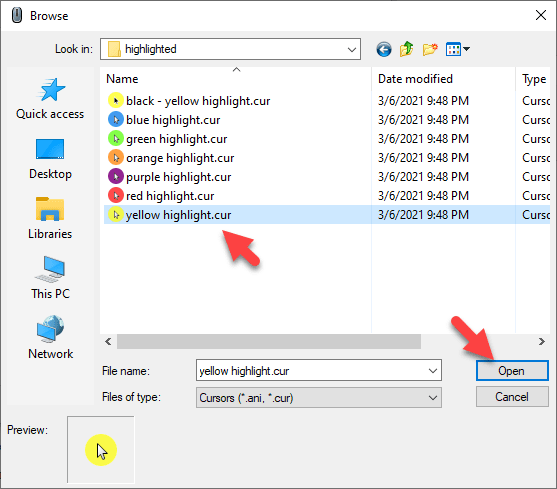557x489 pixels.
Task: Select file name yellow highlight.cur
Action: point(179,215)
